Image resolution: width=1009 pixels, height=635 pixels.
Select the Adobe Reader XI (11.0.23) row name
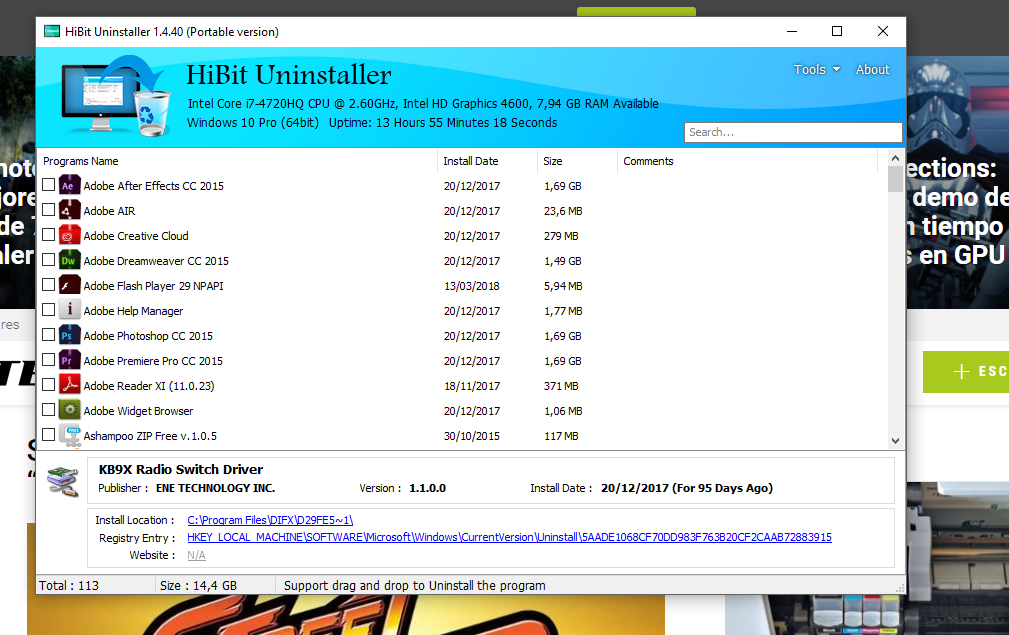click(x=149, y=386)
